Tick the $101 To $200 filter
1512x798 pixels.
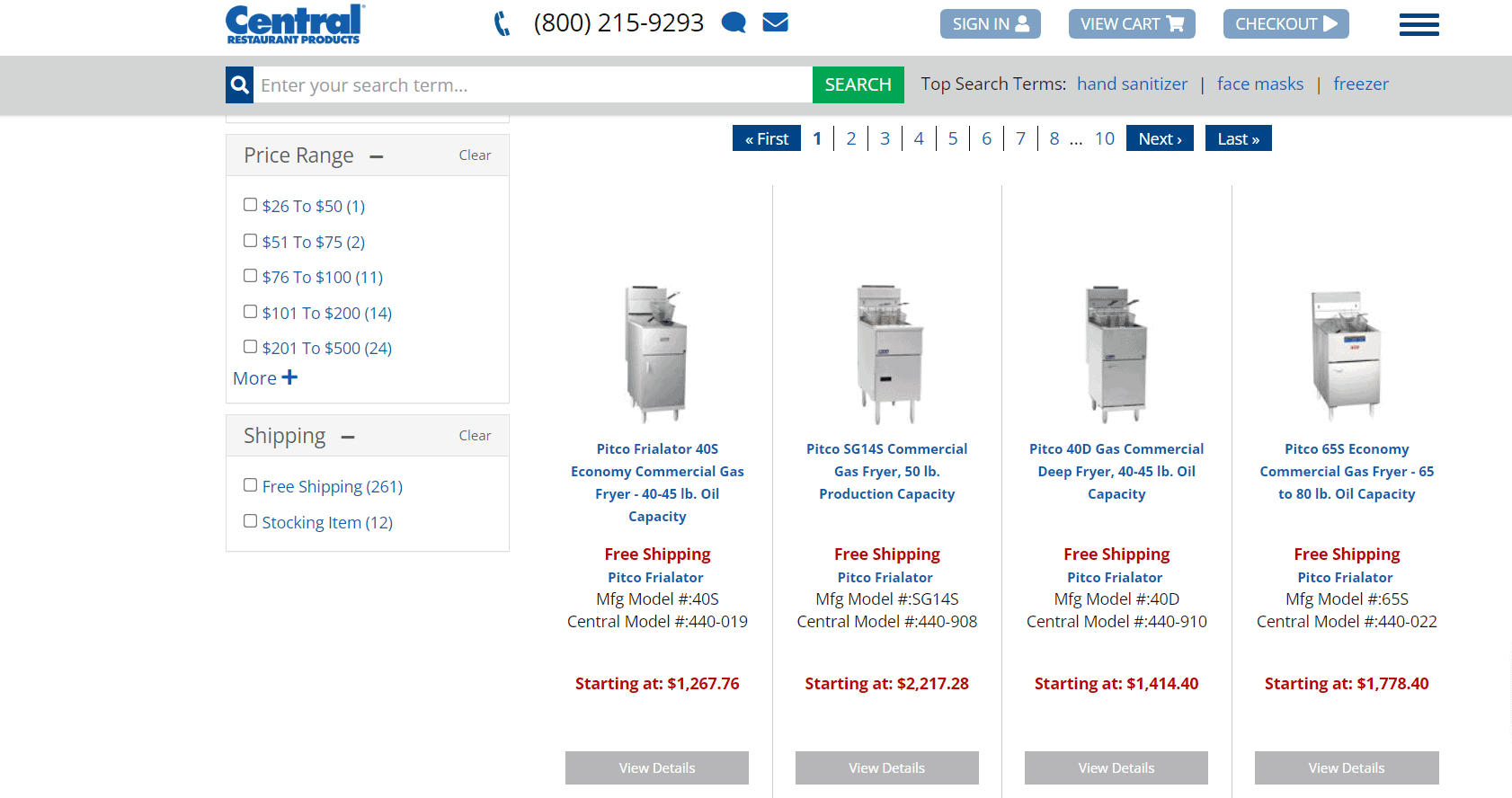[x=250, y=312]
